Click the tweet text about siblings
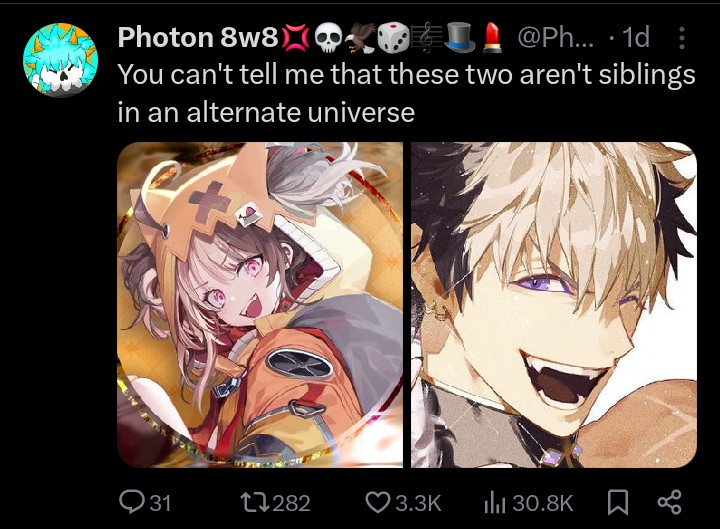 406,93
